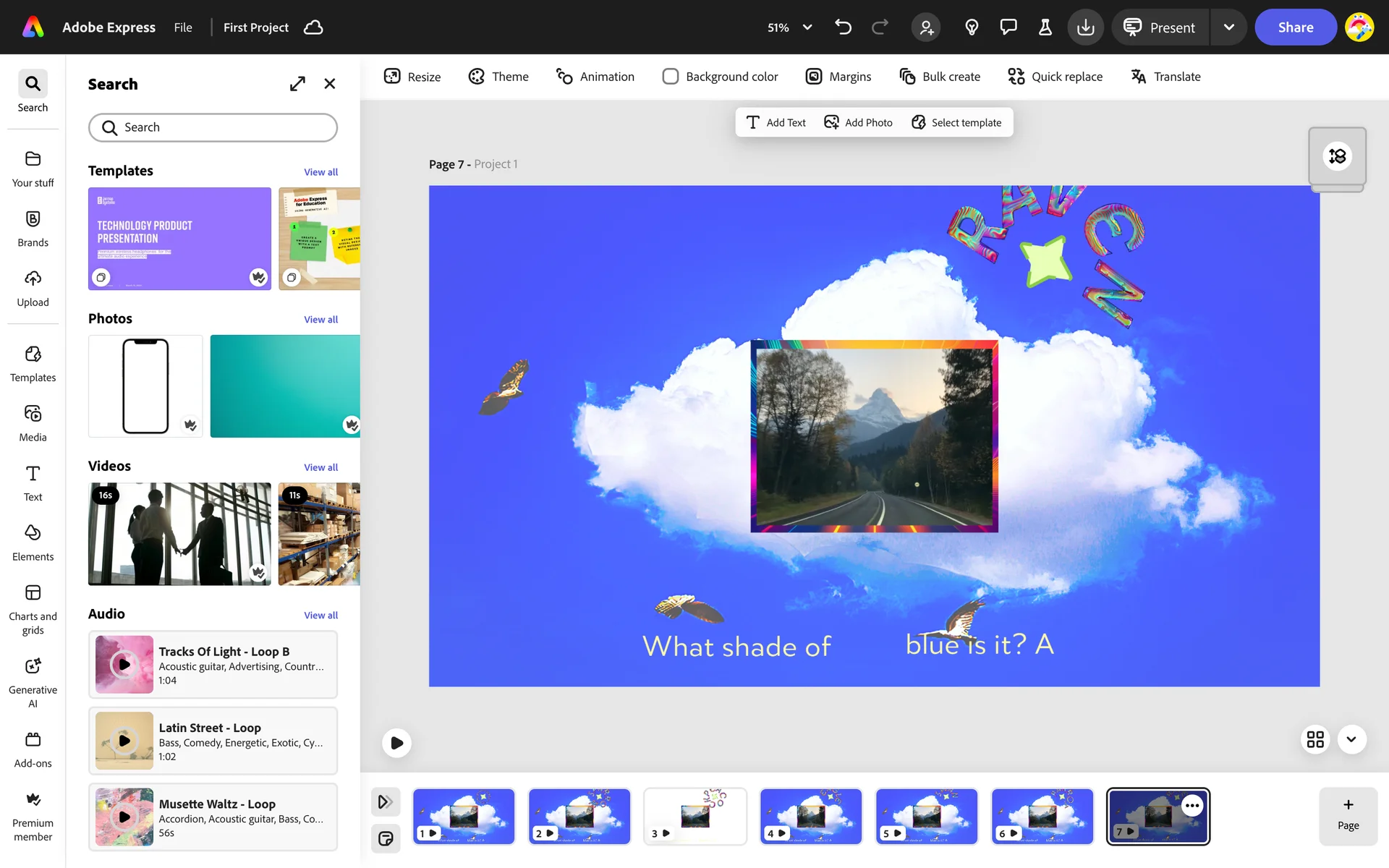
Task: Collapse the page timeline with chevron
Action: point(1351,739)
